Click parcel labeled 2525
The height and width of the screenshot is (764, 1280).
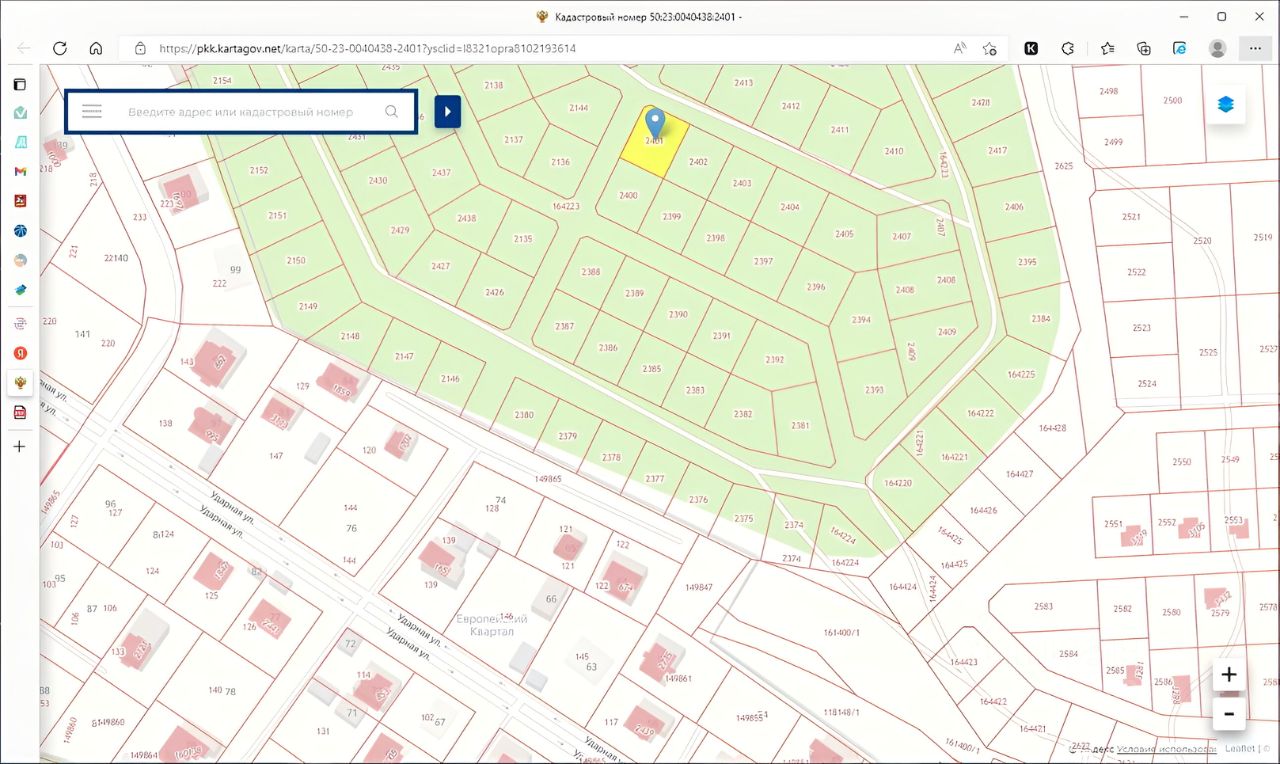point(1208,352)
